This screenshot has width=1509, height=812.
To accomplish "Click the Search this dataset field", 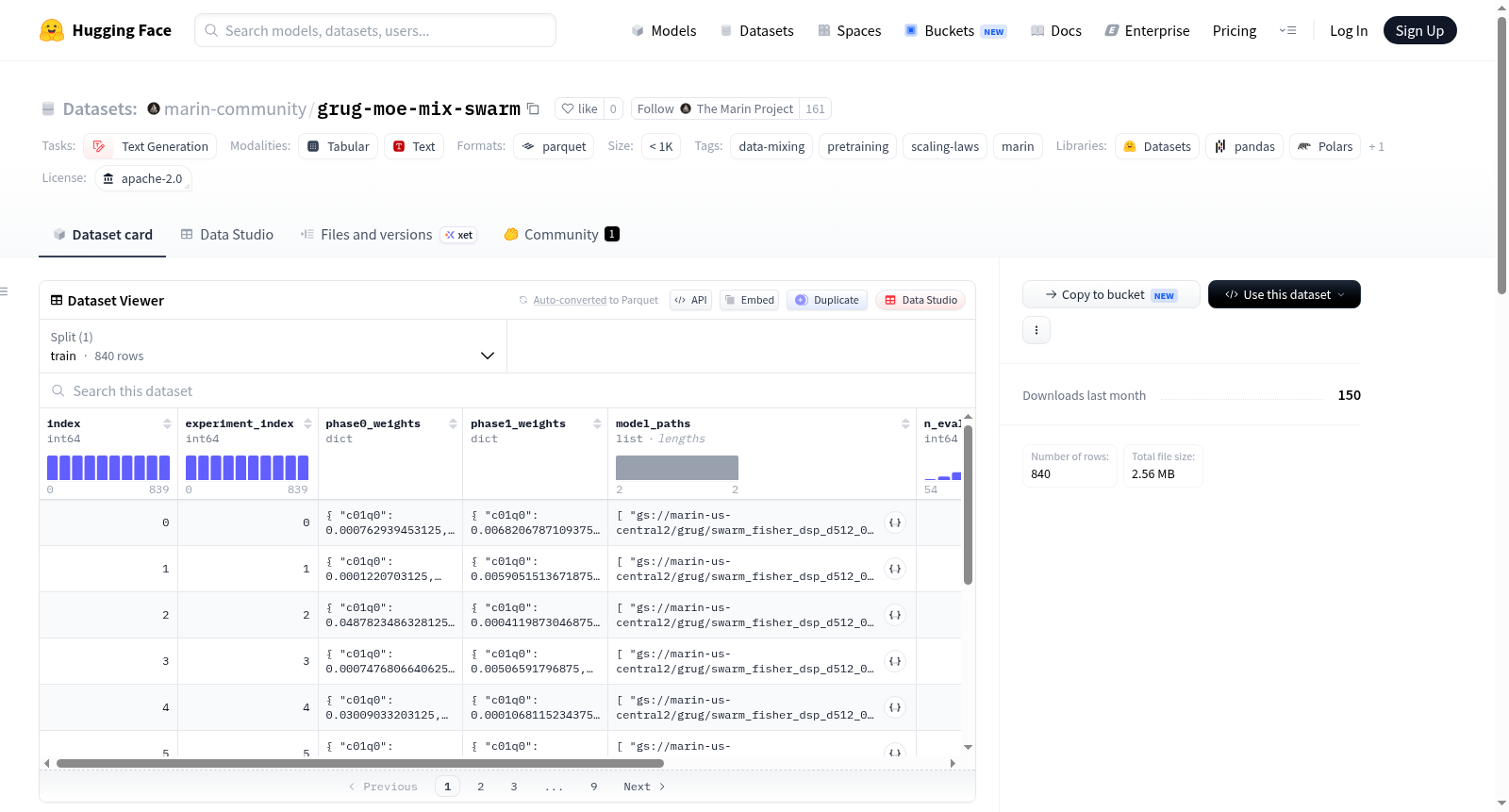I will coord(507,390).
